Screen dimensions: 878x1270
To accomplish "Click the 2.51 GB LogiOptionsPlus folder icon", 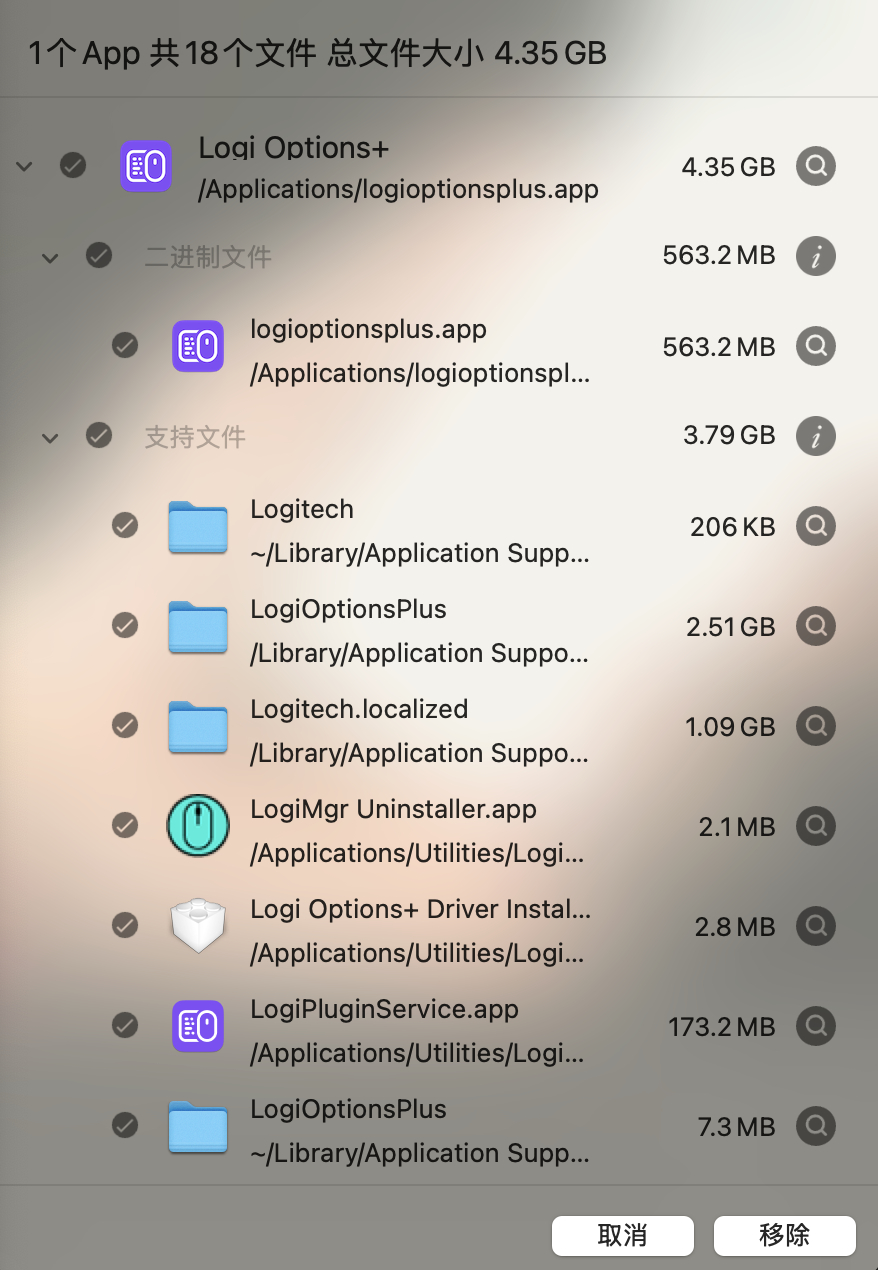I will [x=198, y=626].
